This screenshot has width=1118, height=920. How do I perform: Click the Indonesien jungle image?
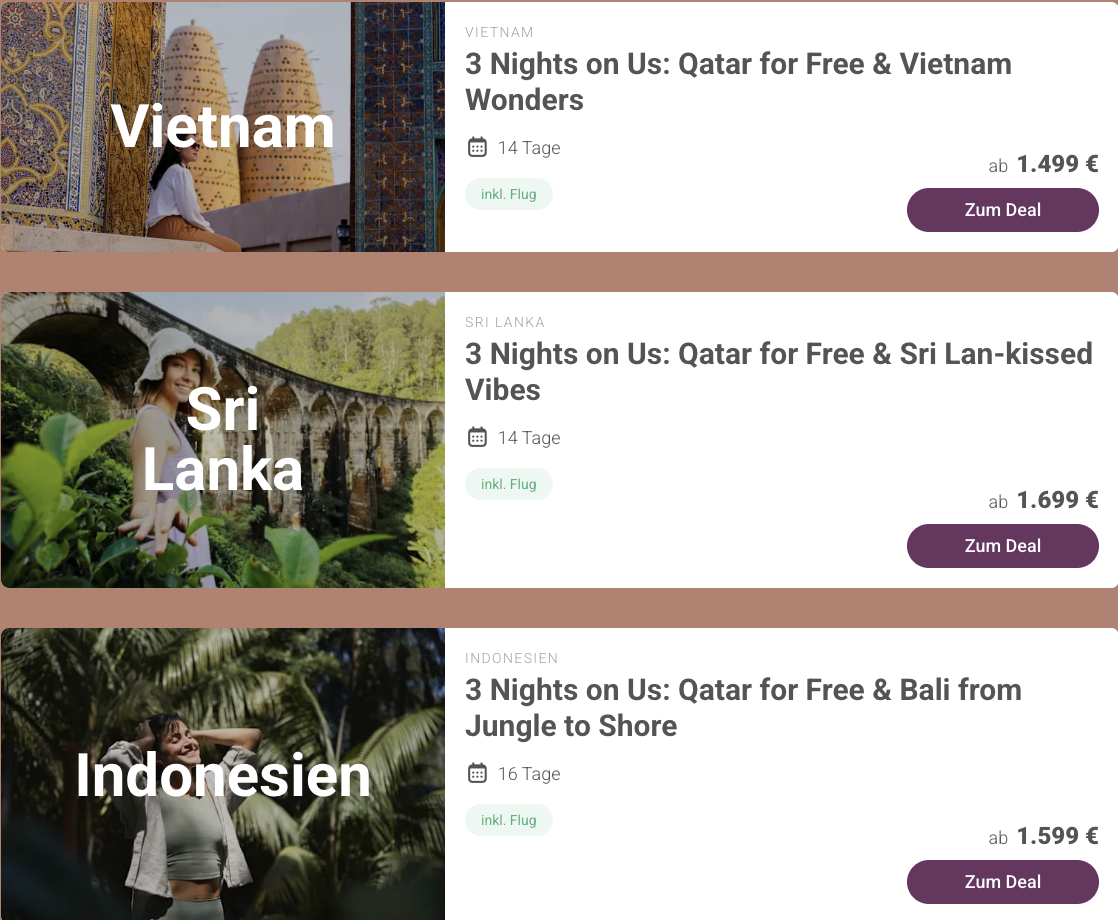point(222,775)
